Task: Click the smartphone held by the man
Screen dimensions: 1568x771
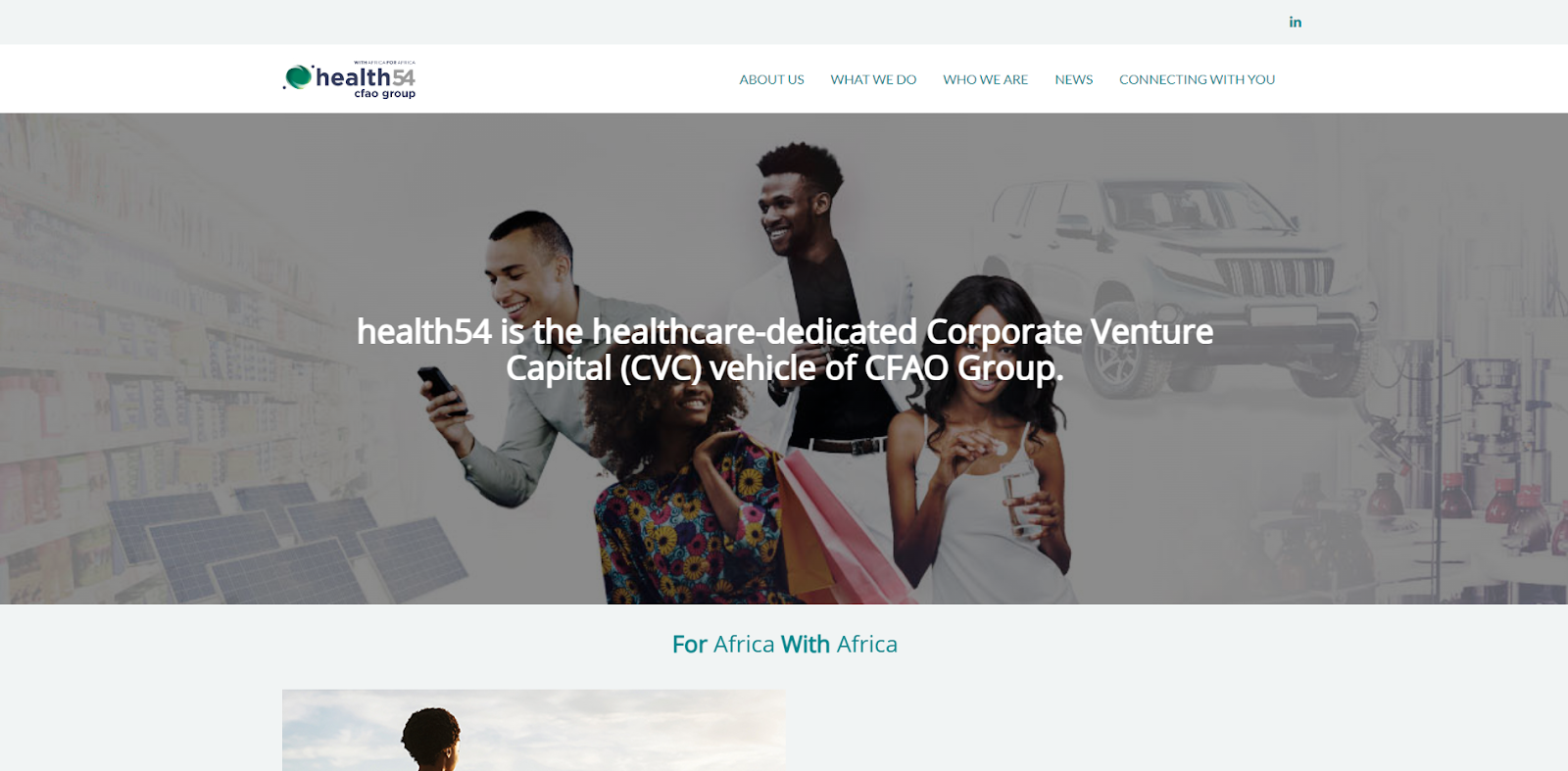Action: click(442, 388)
